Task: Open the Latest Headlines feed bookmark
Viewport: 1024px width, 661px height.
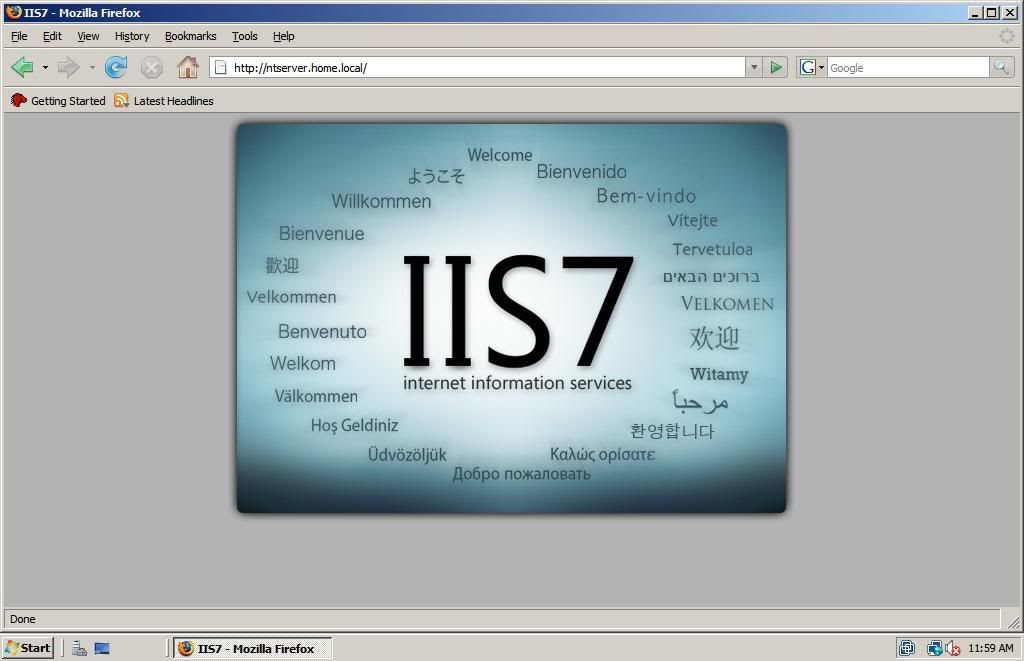Action: 164,101
